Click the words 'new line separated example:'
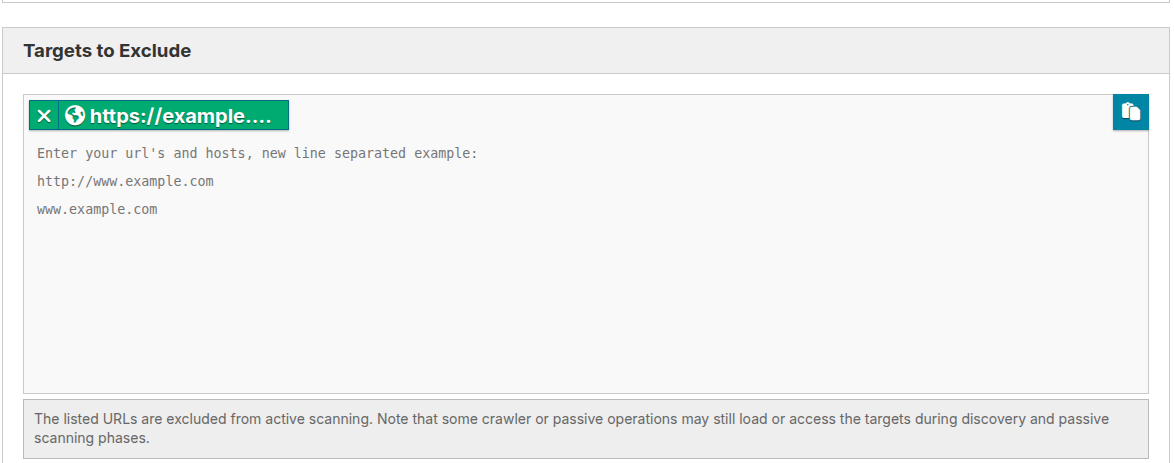The height and width of the screenshot is (463, 1174). (x=370, y=154)
